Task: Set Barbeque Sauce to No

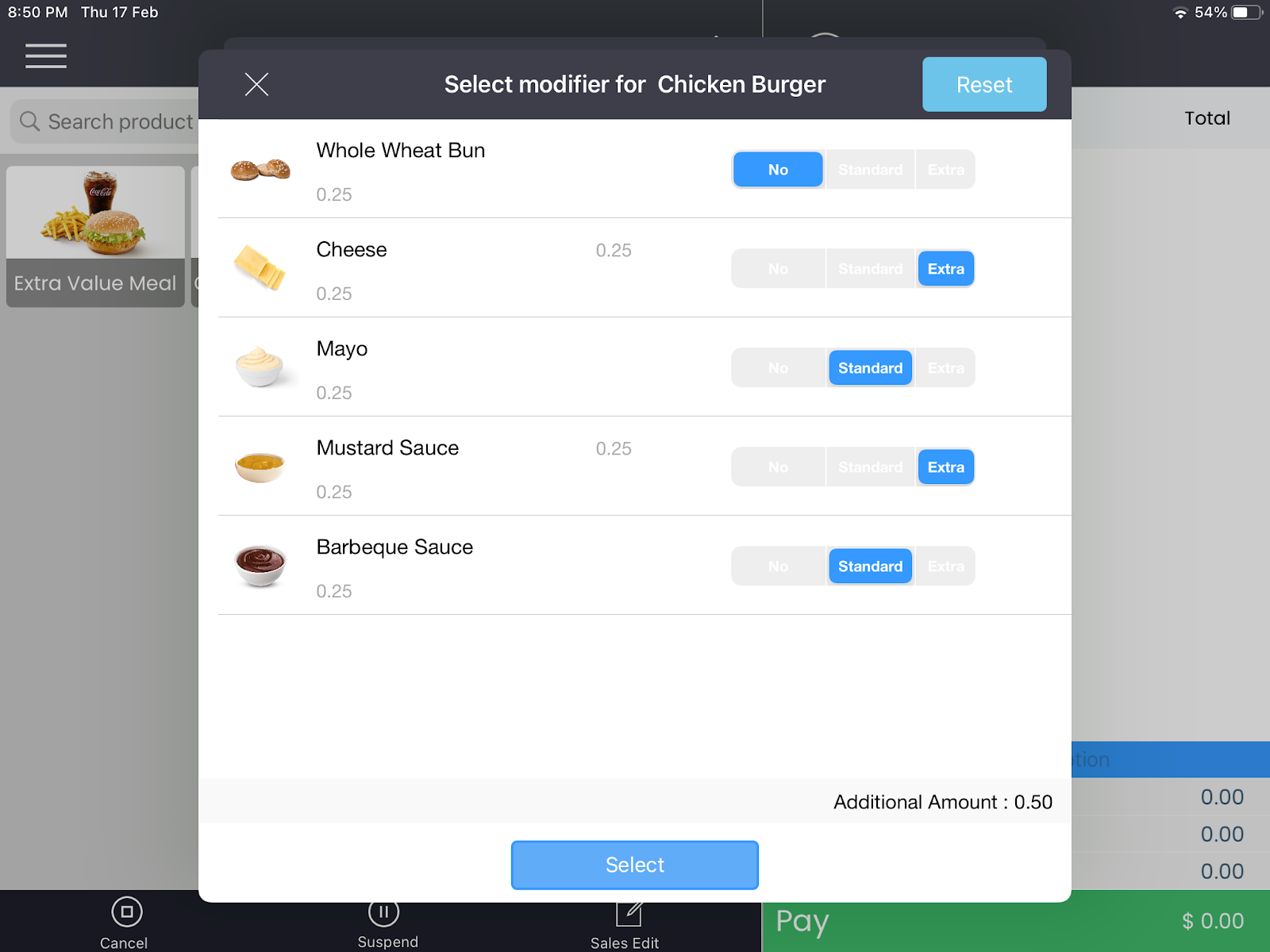Action: pos(778,566)
